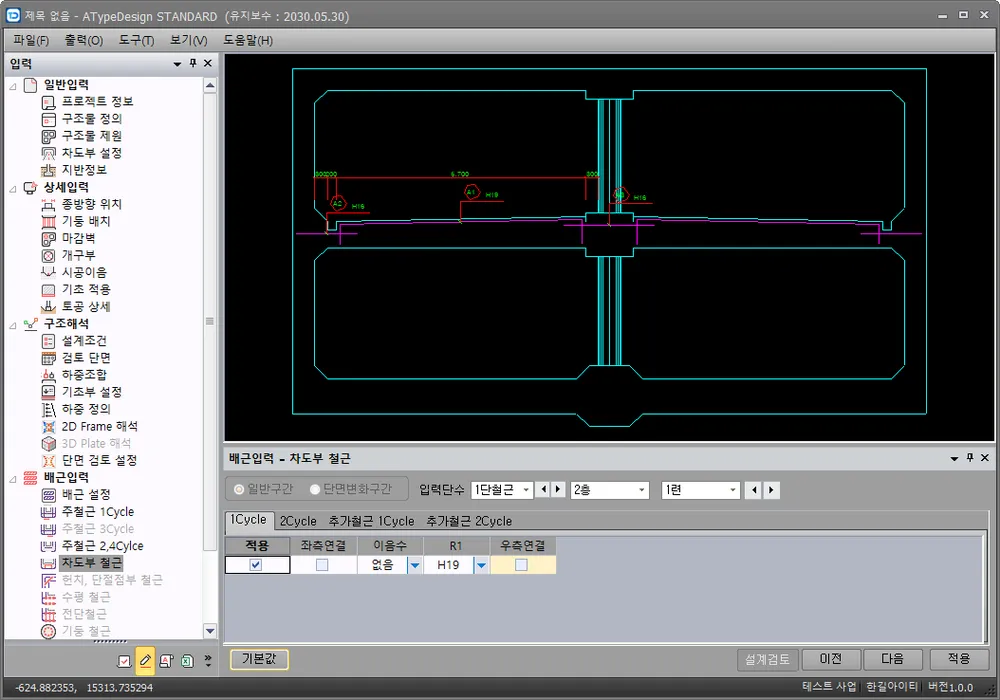Click the 다음 button

coord(892,659)
